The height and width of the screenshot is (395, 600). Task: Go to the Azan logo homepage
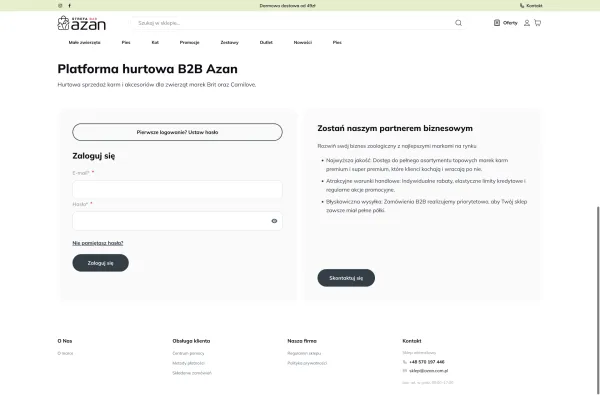(82, 23)
